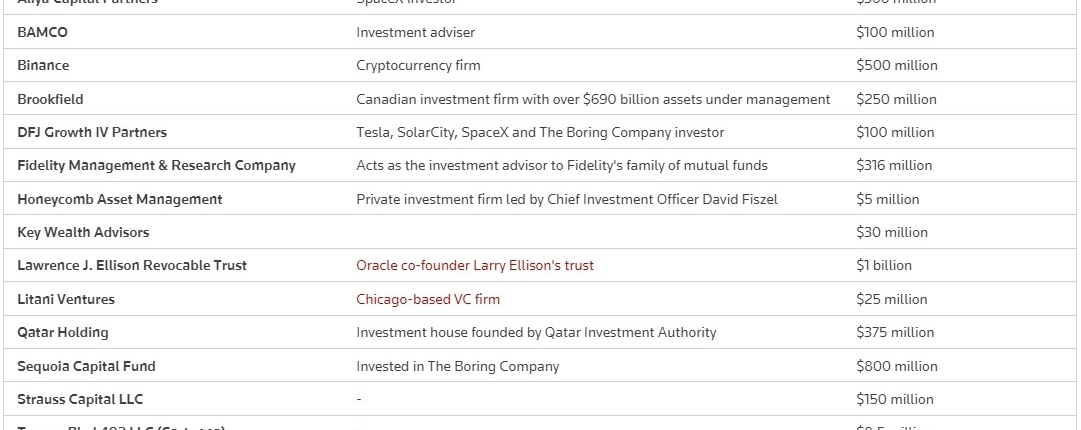Click Honeycomb Asset Management name

pyautogui.click(x=119, y=199)
